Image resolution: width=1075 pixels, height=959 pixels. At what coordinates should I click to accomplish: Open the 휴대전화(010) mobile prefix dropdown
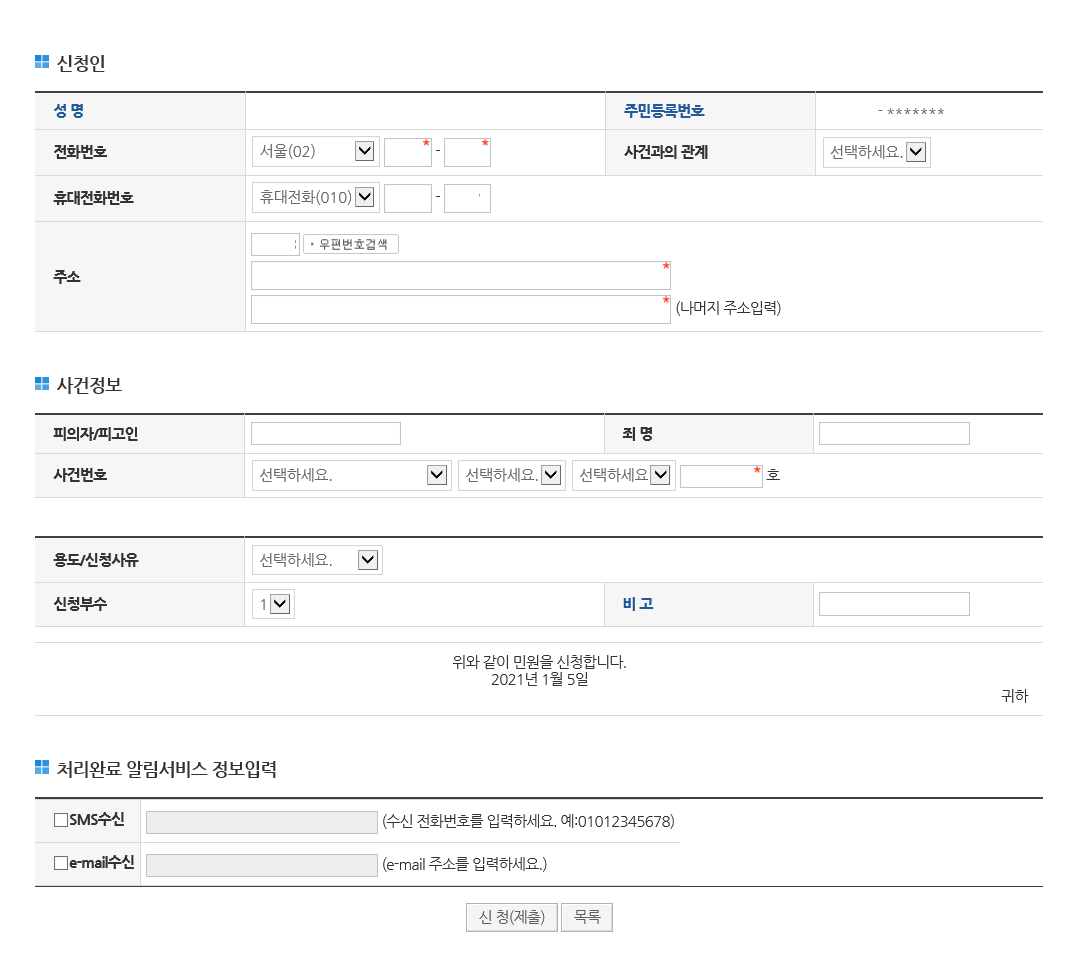315,198
